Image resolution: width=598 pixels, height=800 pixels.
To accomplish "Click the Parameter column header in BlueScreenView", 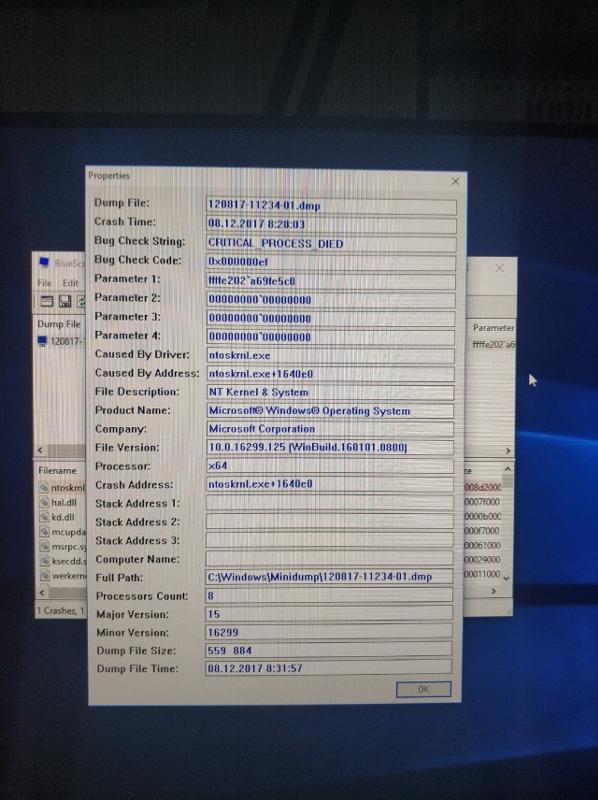I will (492, 328).
